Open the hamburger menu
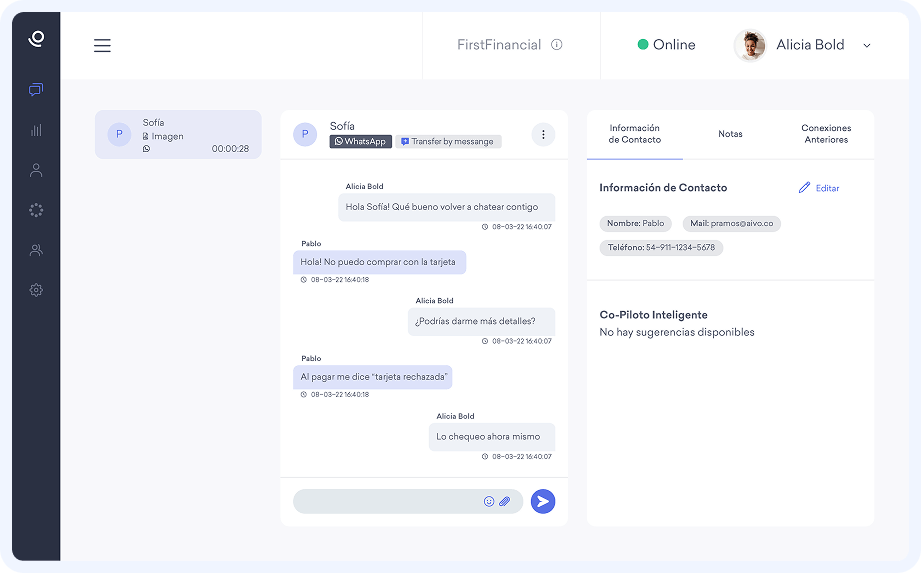Screen dimensions: 921x573 102,45
